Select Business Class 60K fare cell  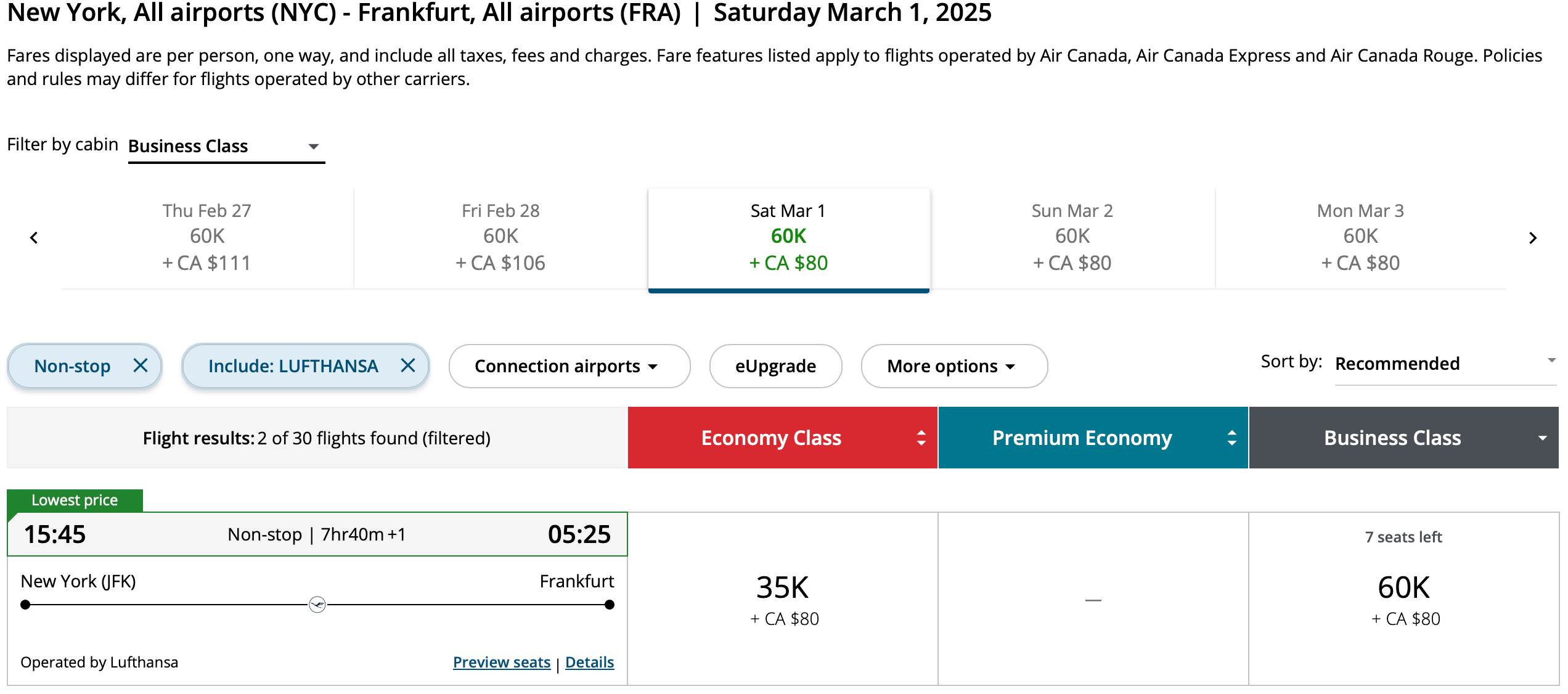click(x=1403, y=598)
